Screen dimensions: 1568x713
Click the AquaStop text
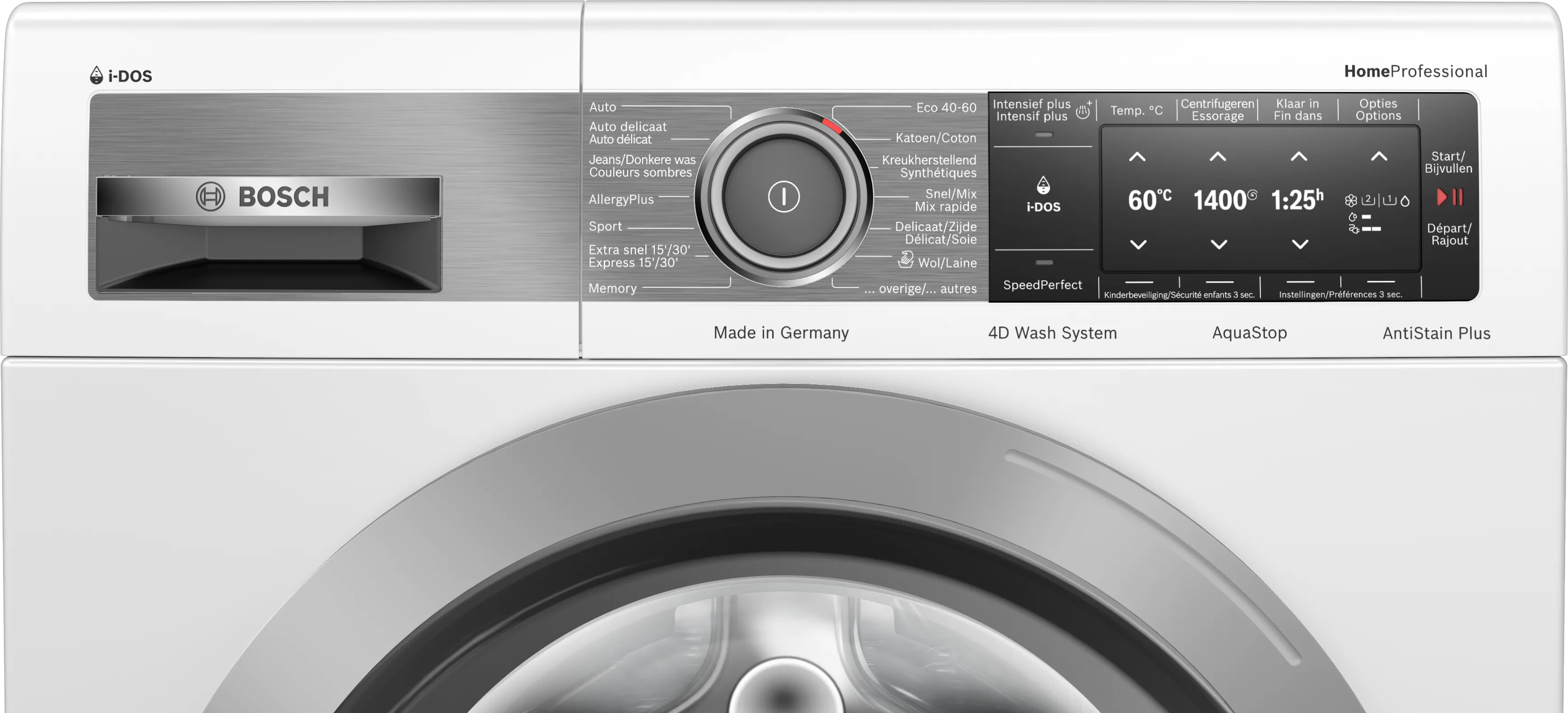(1250, 333)
